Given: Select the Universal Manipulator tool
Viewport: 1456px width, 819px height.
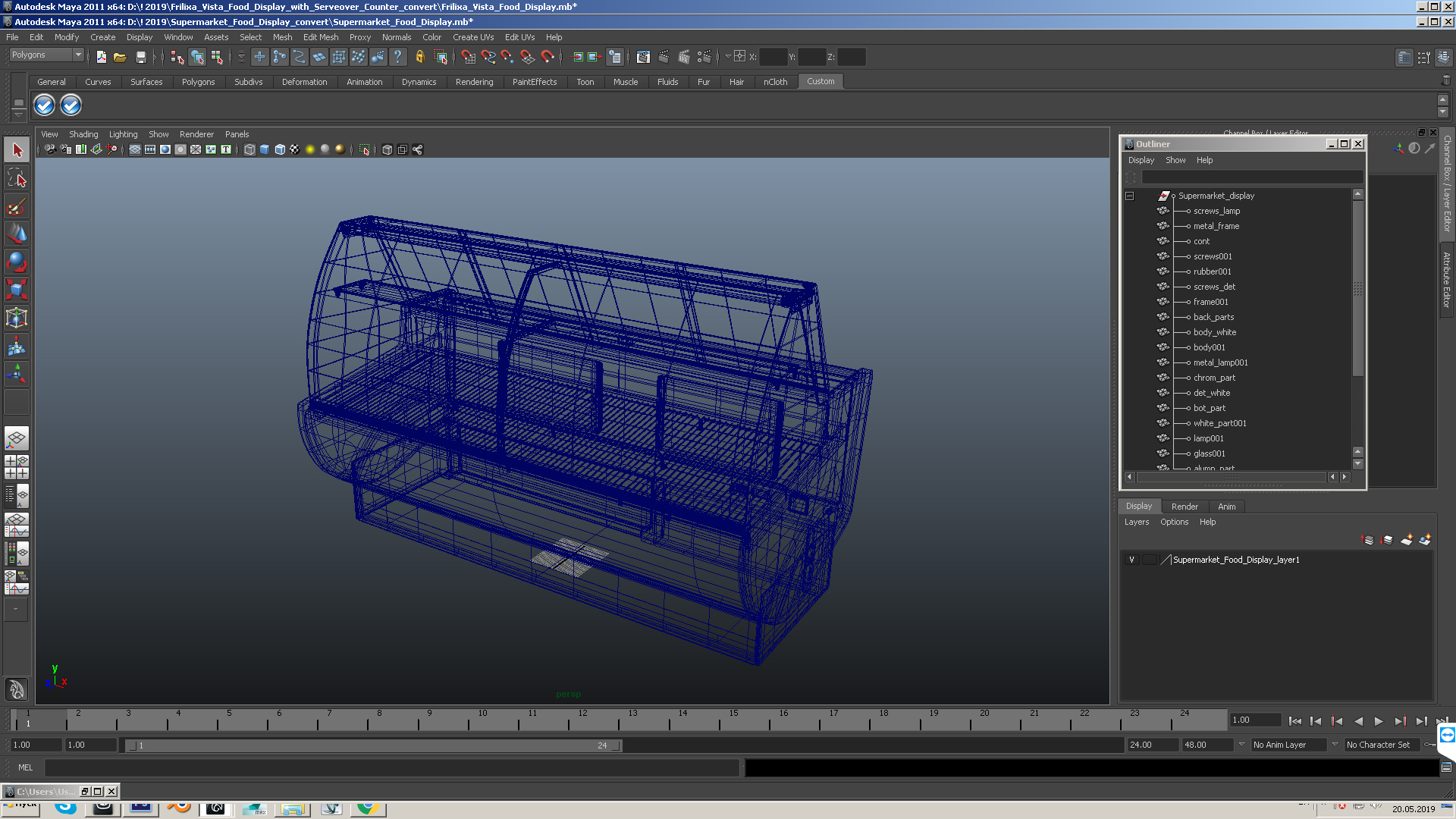Looking at the screenshot, I should (x=17, y=318).
